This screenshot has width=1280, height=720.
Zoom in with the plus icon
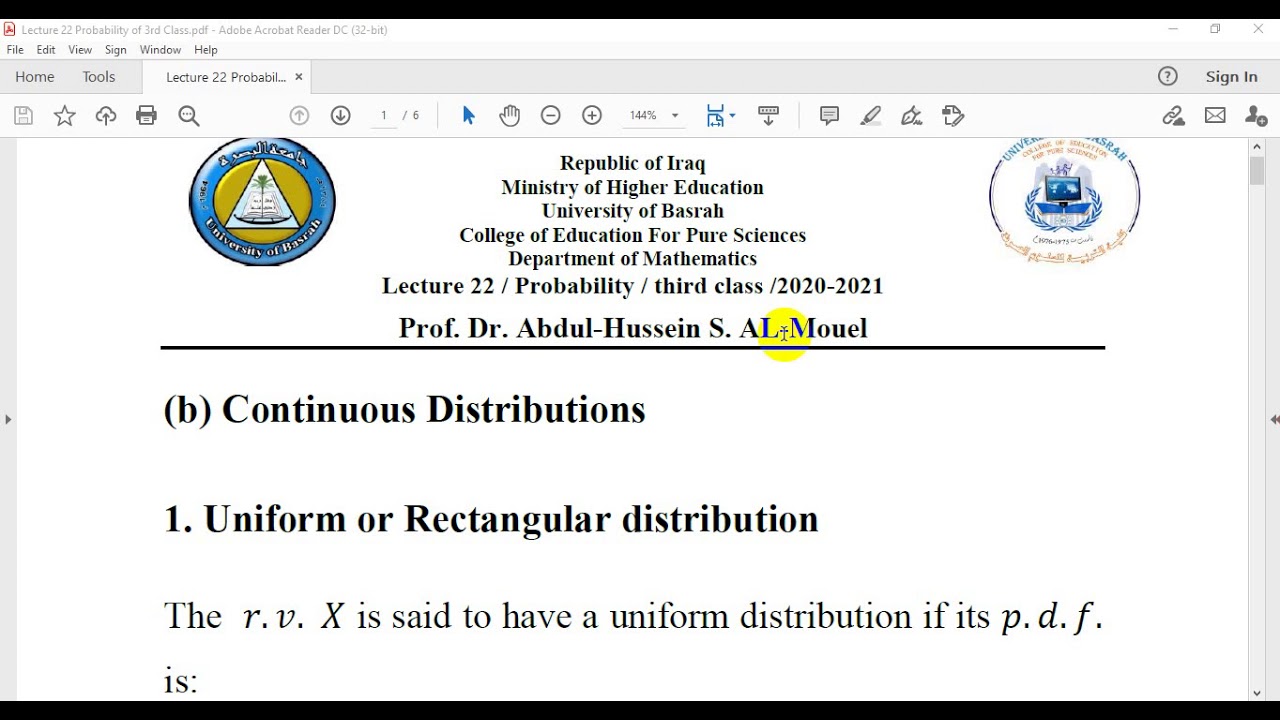point(592,116)
